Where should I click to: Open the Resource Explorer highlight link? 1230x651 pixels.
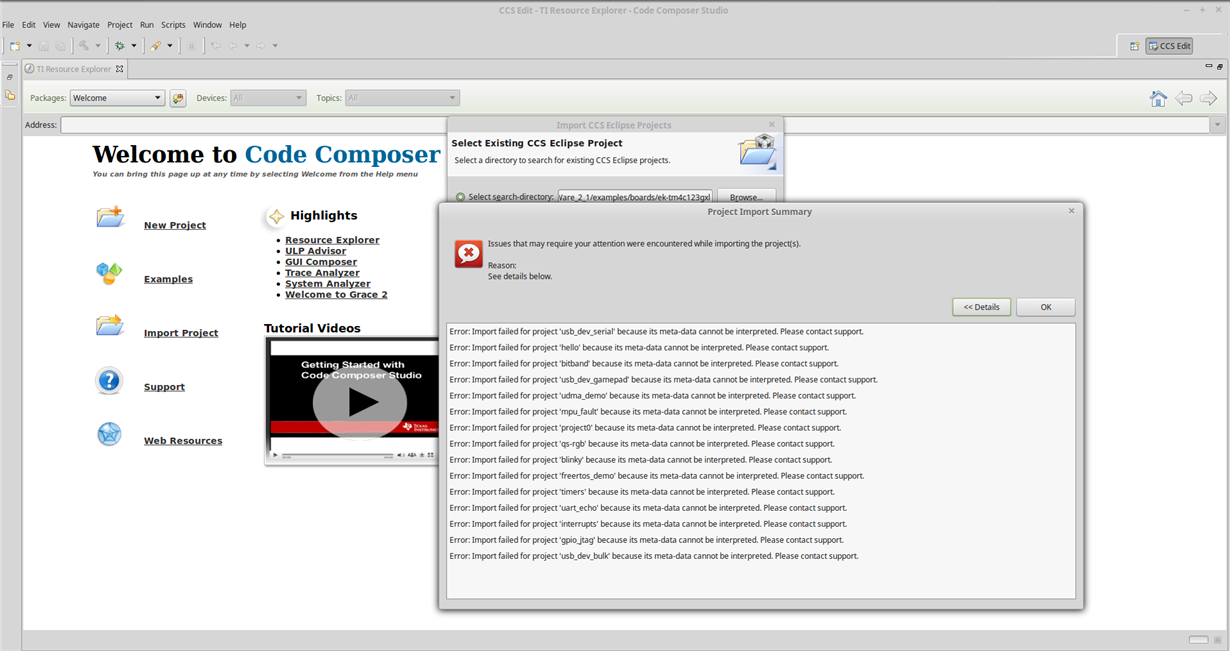pos(332,240)
